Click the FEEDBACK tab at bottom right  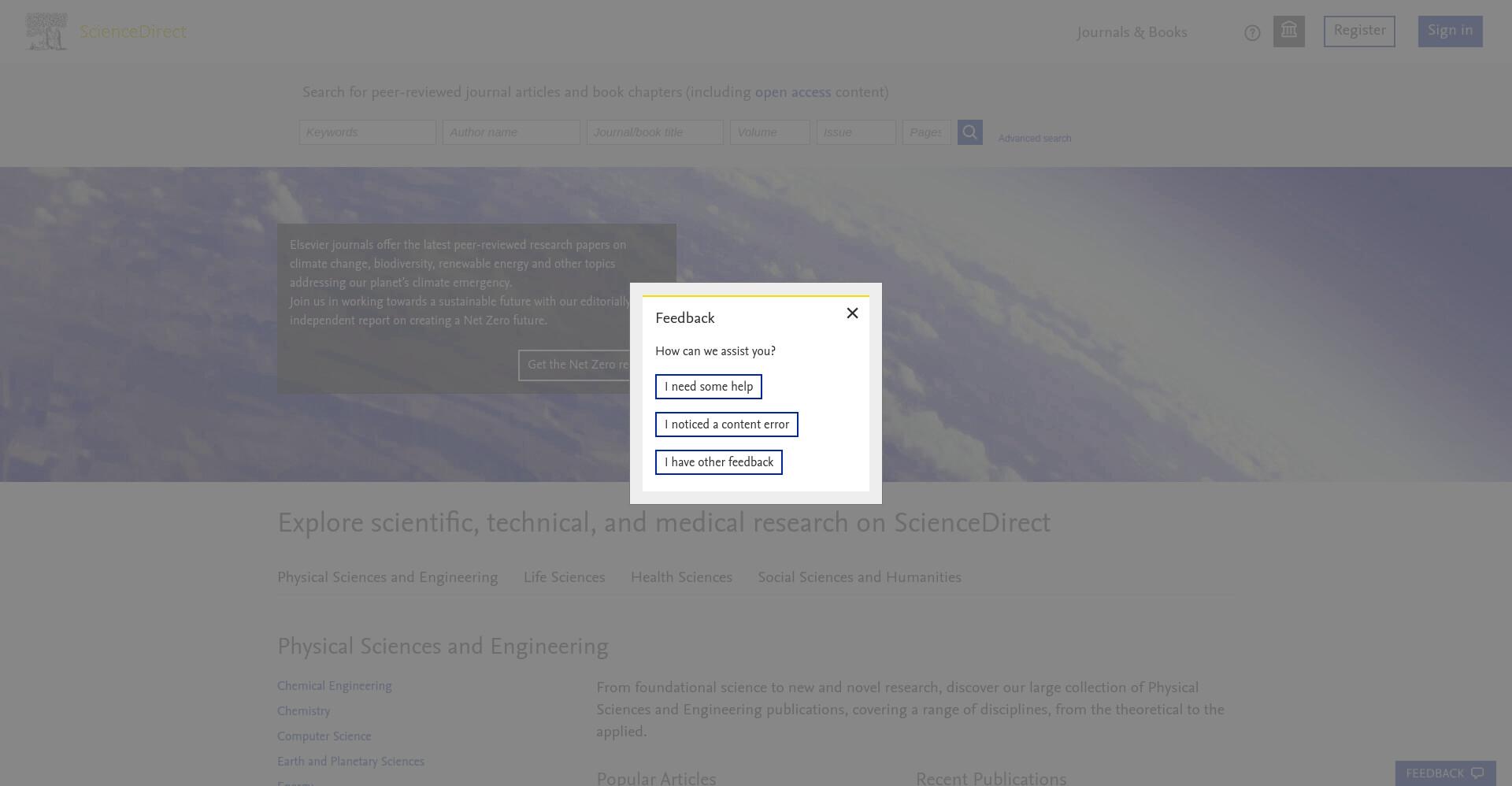pos(1446,773)
